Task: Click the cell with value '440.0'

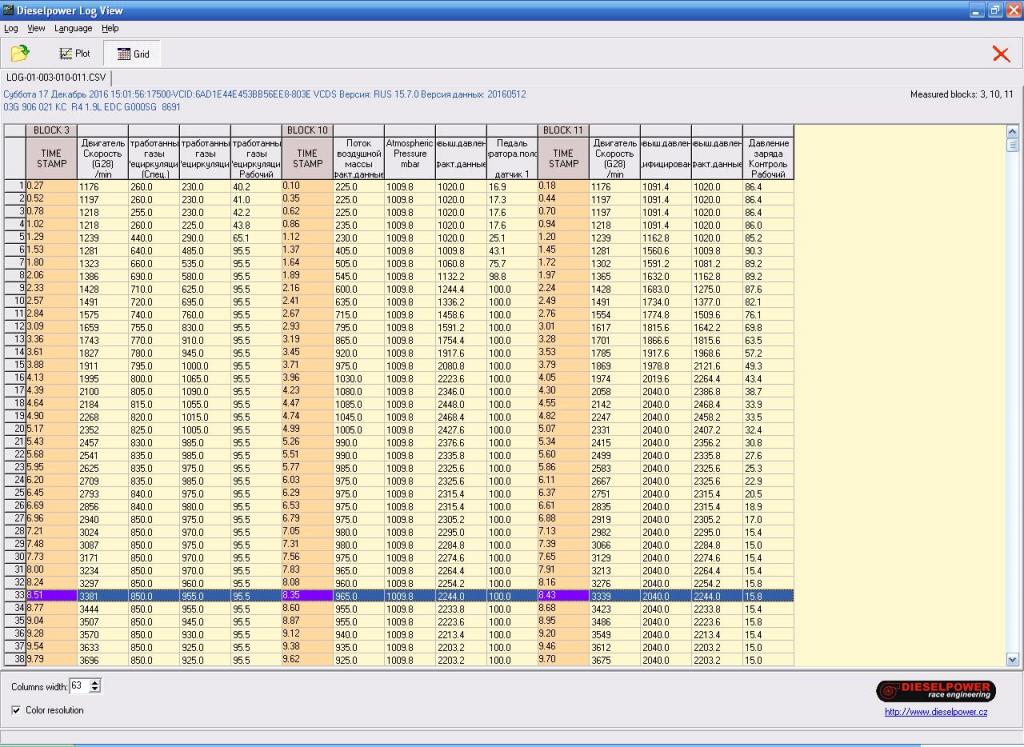Action: coord(153,238)
